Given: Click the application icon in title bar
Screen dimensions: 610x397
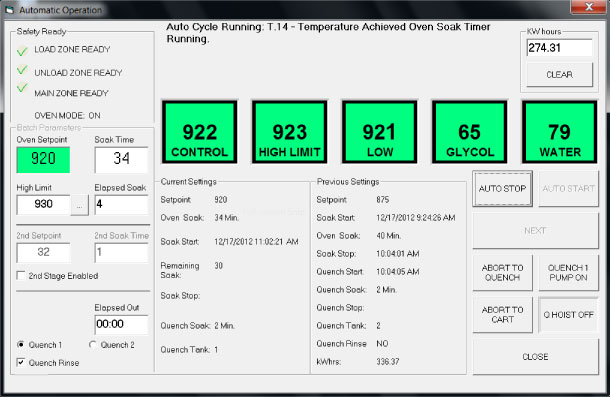Looking at the screenshot, I should [10, 10].
